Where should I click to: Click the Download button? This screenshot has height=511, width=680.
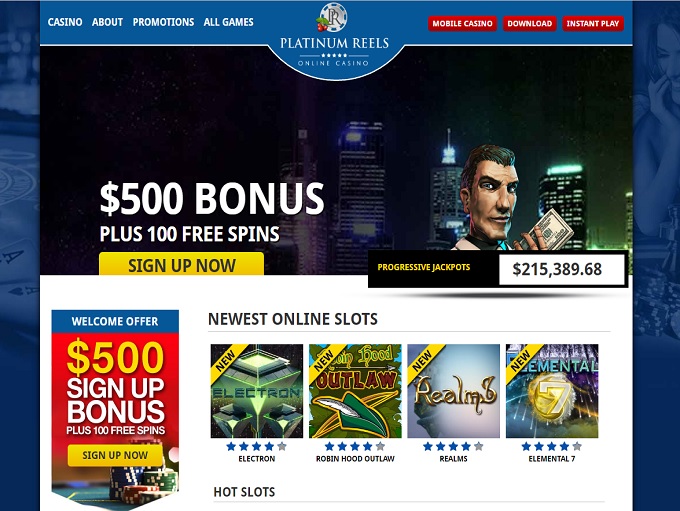[530, 23]
